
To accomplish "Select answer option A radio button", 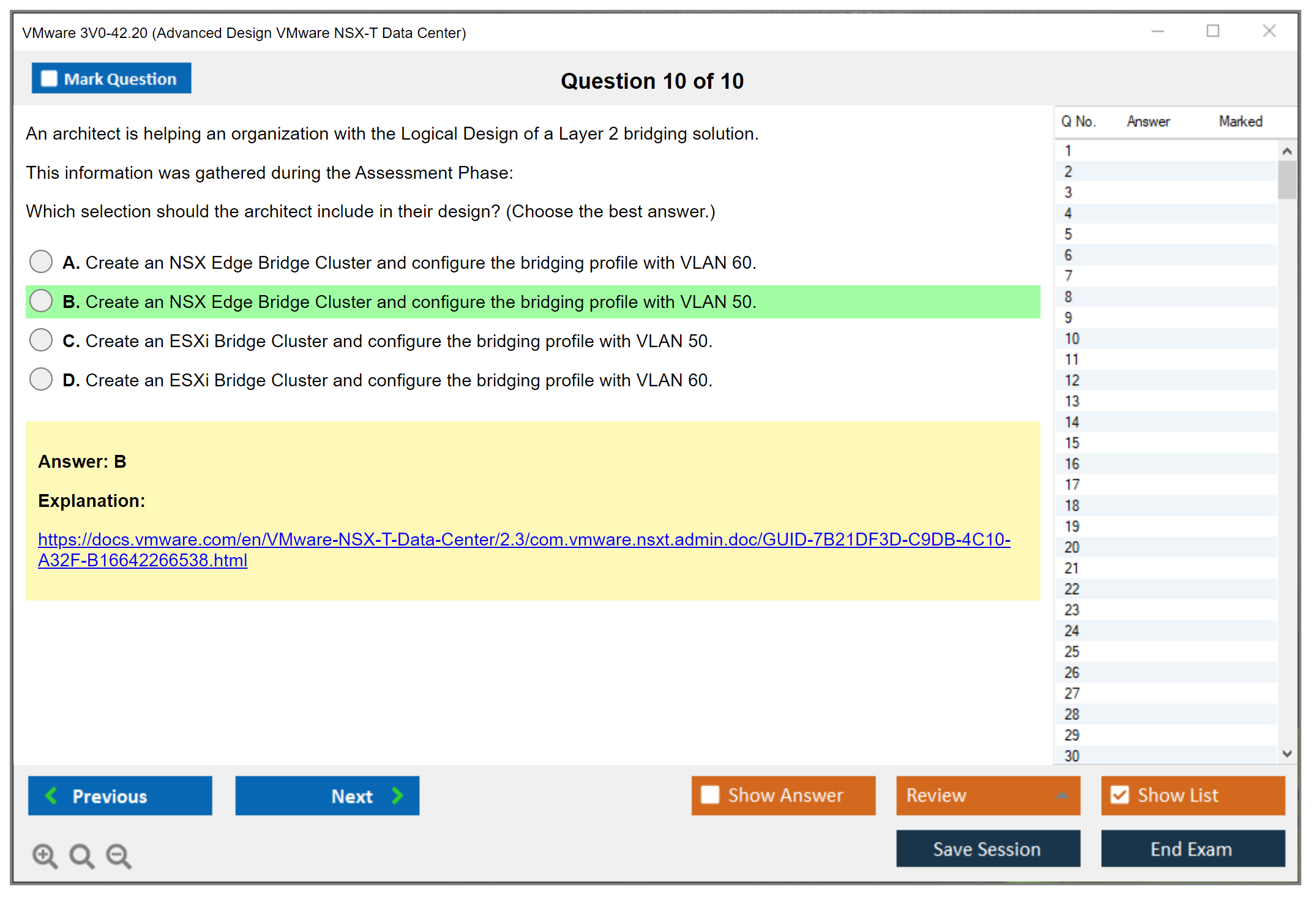I will (41, 262).
